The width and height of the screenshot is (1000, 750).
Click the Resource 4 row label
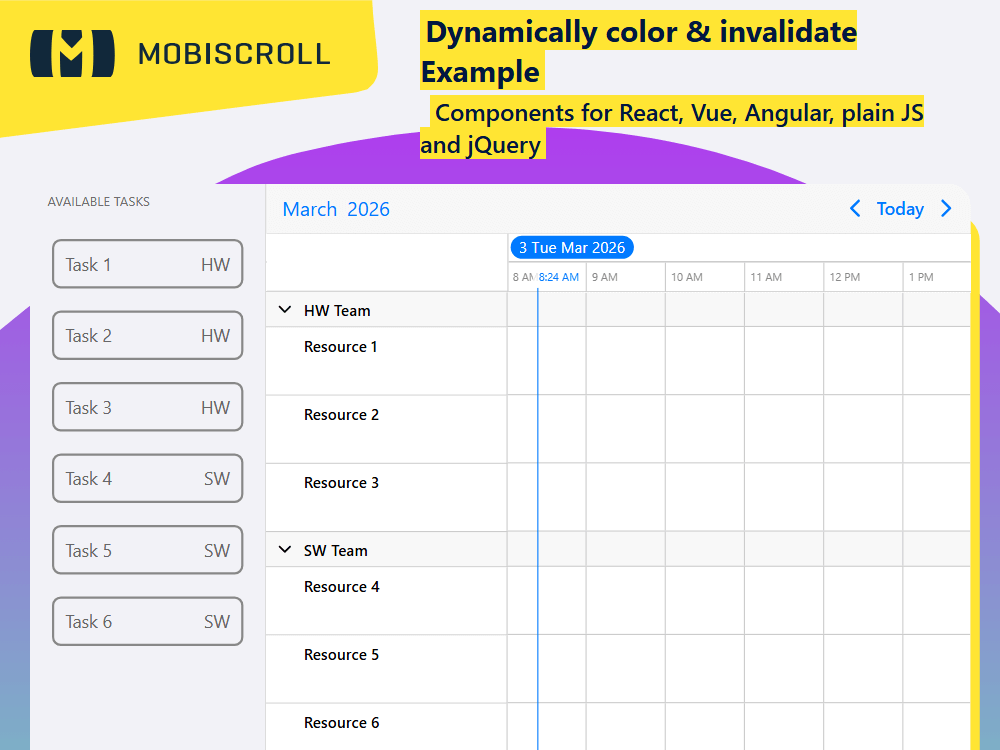click(x=341, y=586)
